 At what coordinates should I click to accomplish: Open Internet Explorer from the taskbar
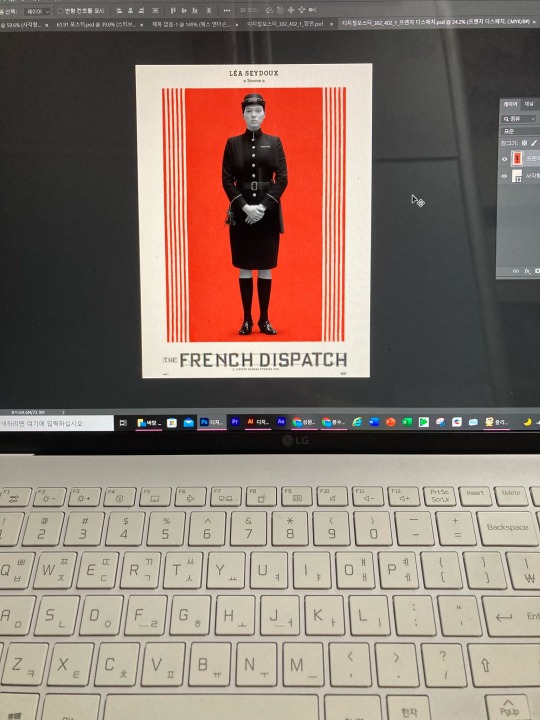click(357, 422)
